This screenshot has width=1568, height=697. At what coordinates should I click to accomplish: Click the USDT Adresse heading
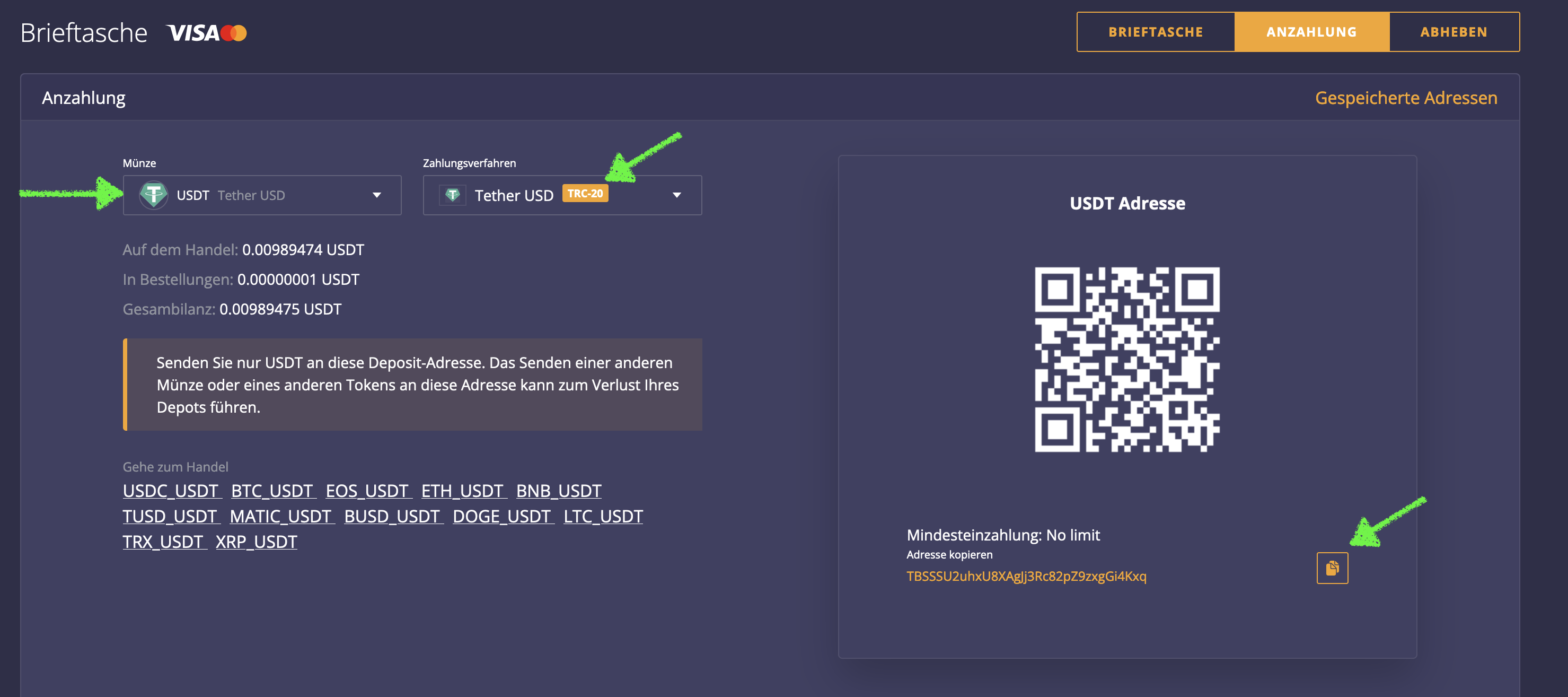pos(1127,203)
